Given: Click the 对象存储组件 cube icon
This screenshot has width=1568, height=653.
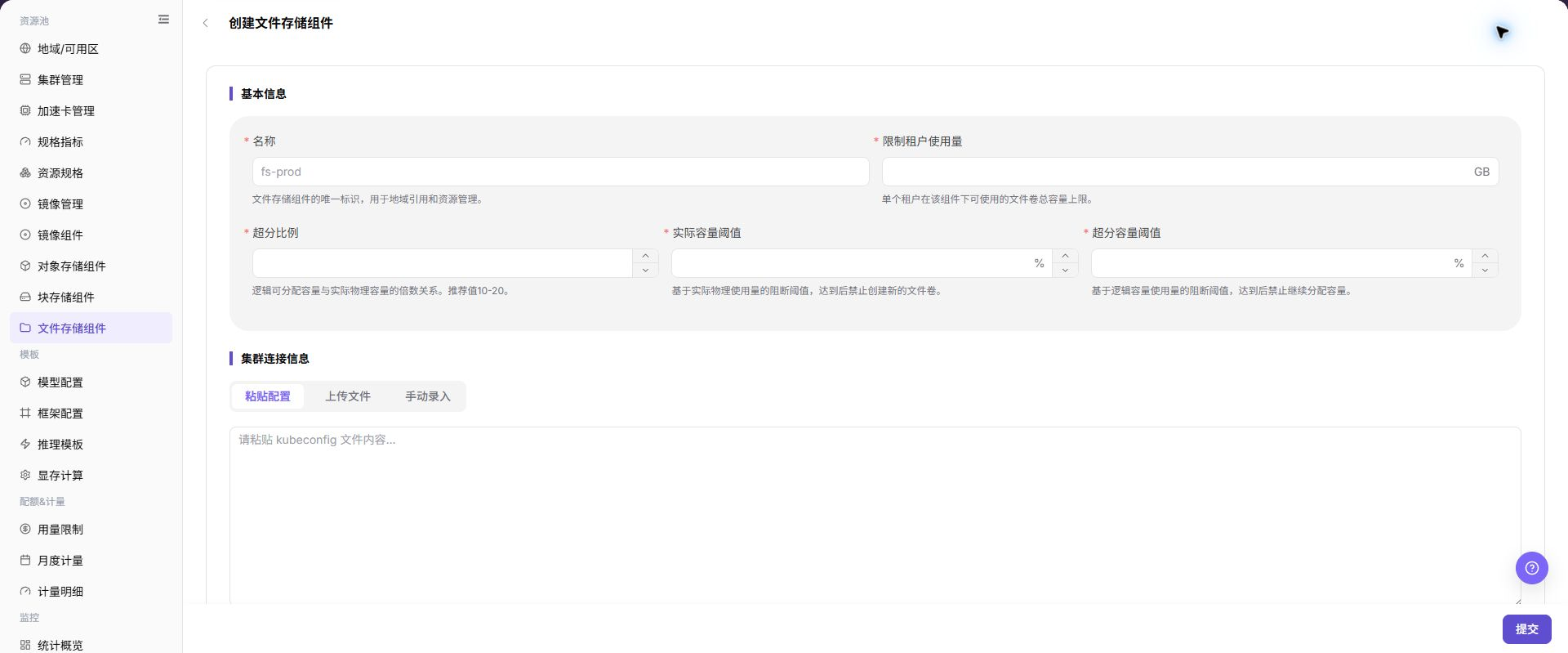Looking at the screenshot, I should coord(25,266).
